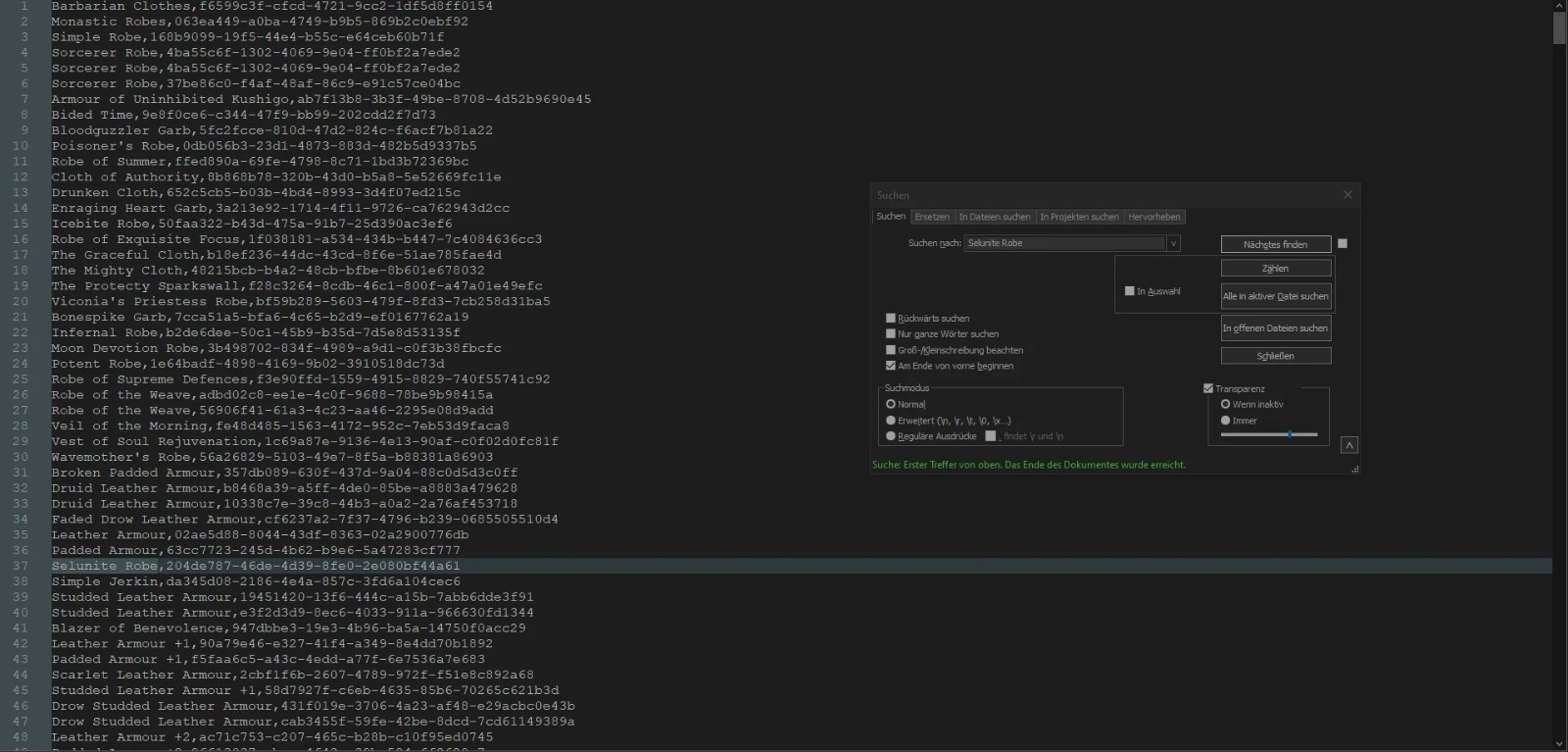Tick the small checkbox beside Nächstes finden
This screenshot has width=1568, height=752.
[x=1343, y=244]
